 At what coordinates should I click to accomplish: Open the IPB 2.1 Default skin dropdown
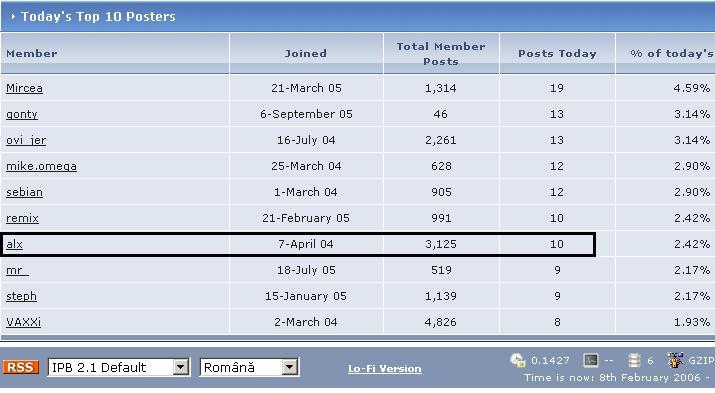pos(119,367)
